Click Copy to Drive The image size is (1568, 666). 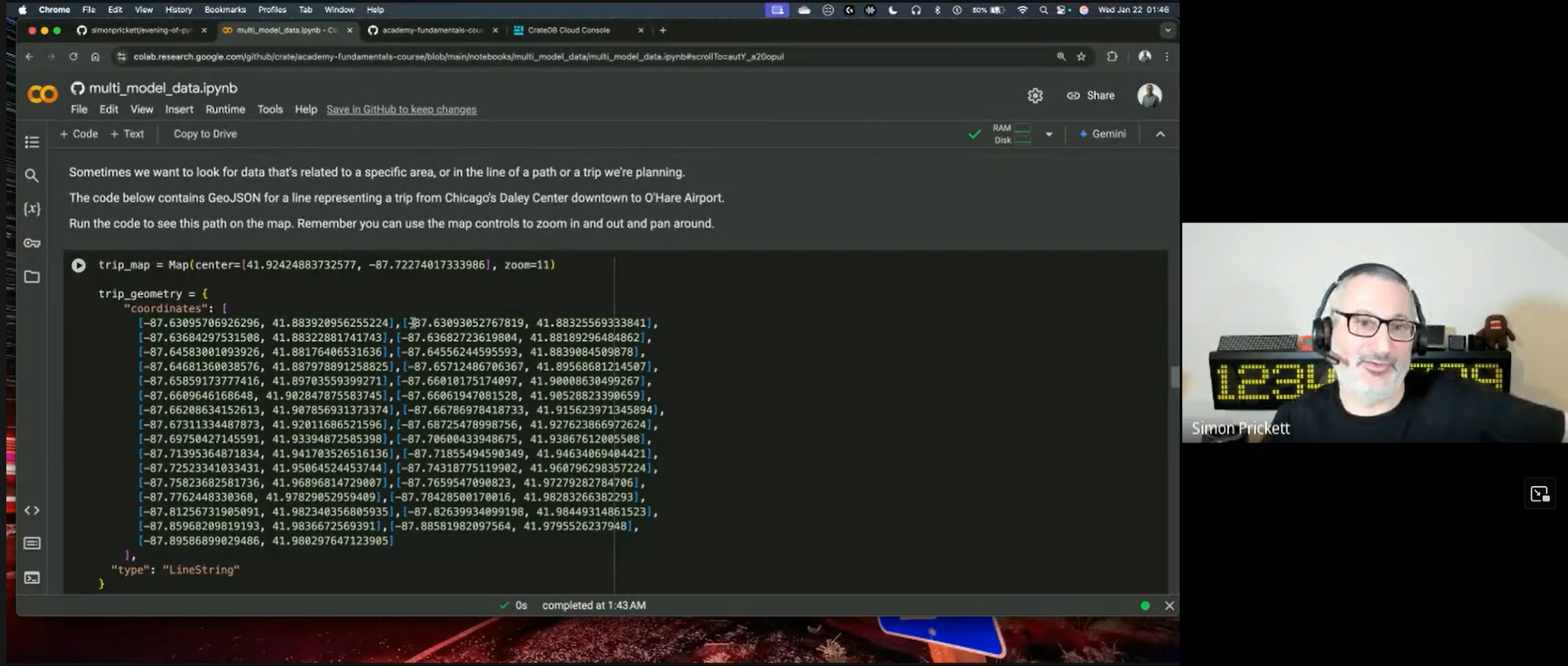(x=205, y=134)
